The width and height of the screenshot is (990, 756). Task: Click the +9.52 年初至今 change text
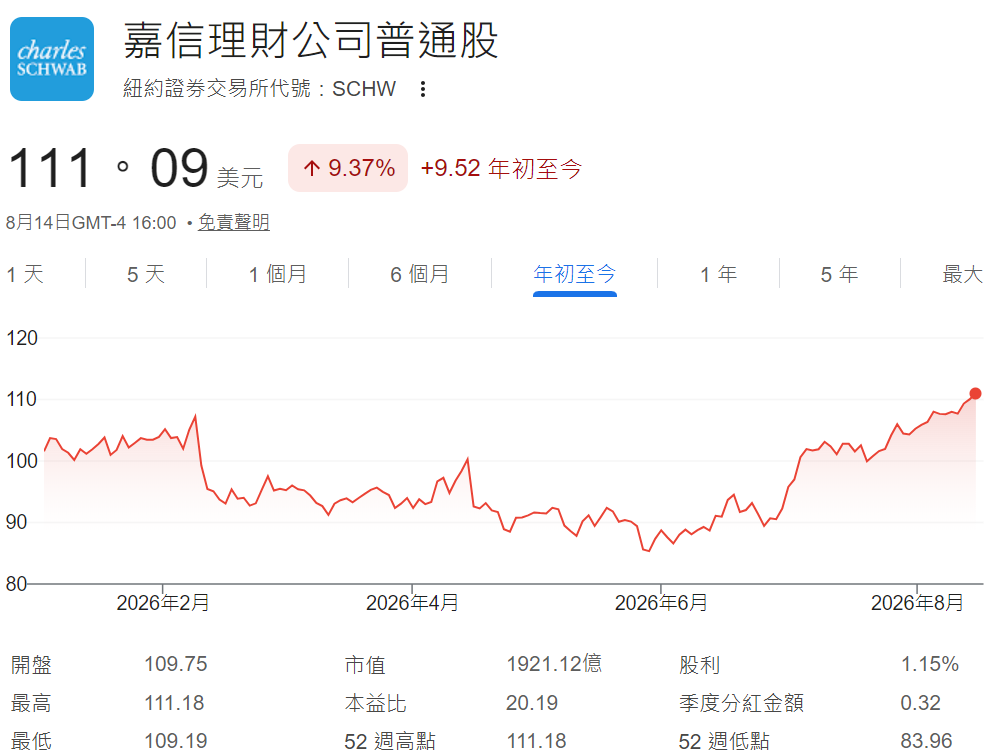point(501,168)
